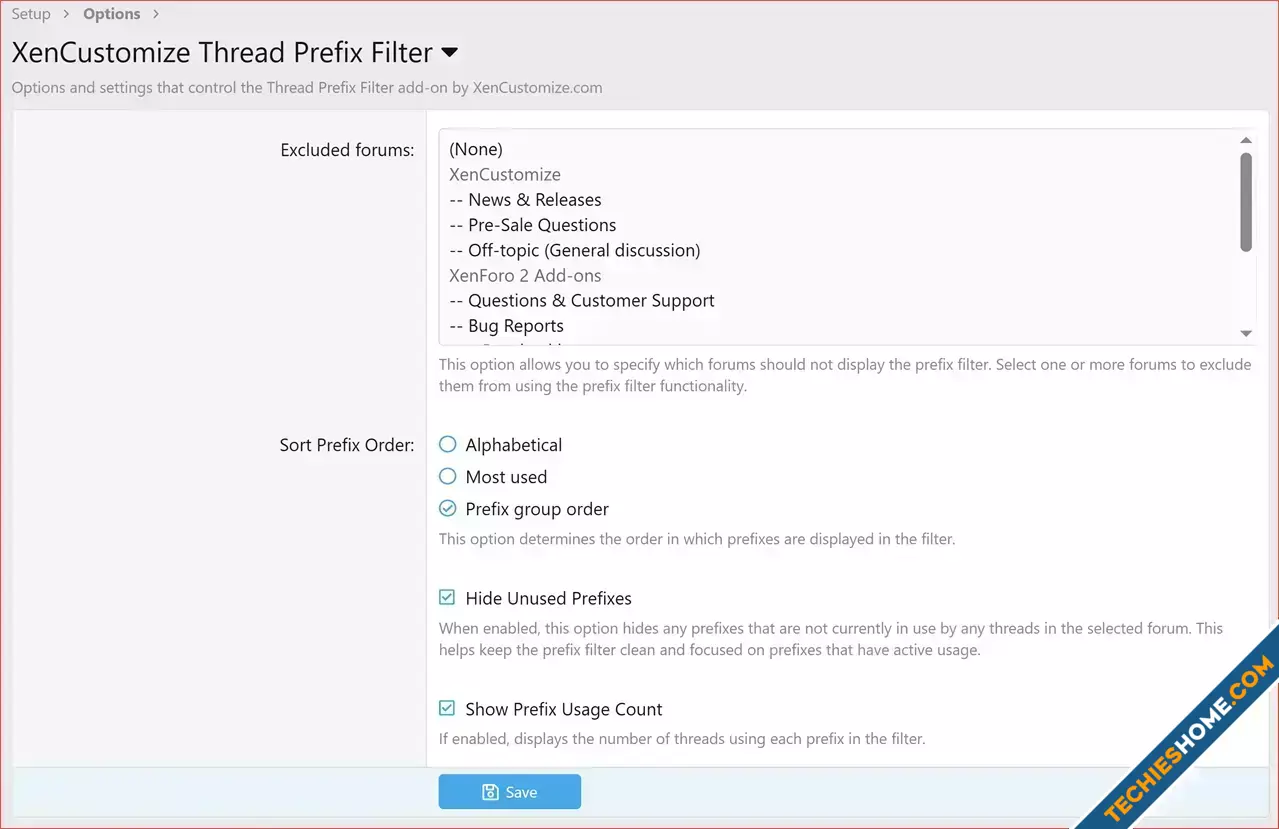This screenshot has height=829, width=1279.
Task: Choose Alphabetical sort order
Action: [448, 445]
